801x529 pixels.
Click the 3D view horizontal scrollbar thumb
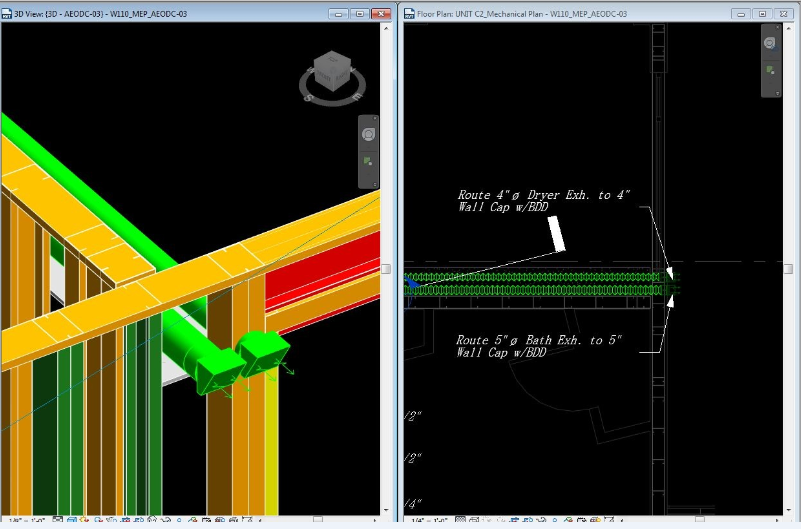pyautogui.click(x=317, y=520)
